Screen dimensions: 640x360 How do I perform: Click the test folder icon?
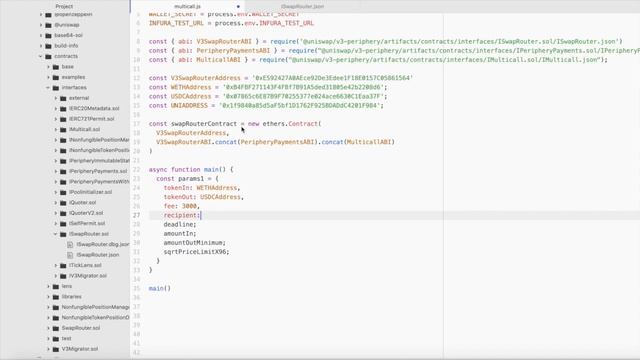point(56,339)
